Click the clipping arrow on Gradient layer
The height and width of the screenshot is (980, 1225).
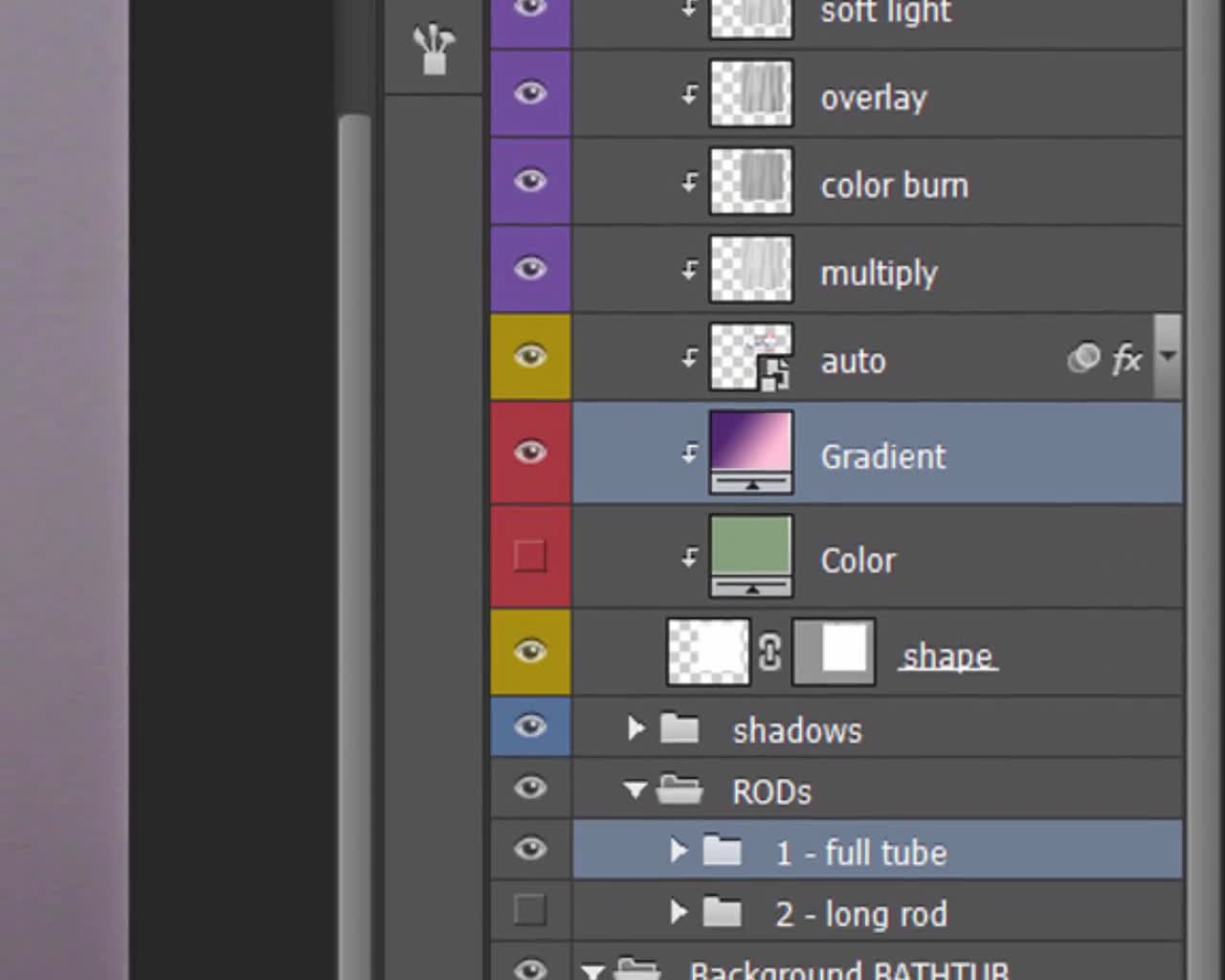689,454
